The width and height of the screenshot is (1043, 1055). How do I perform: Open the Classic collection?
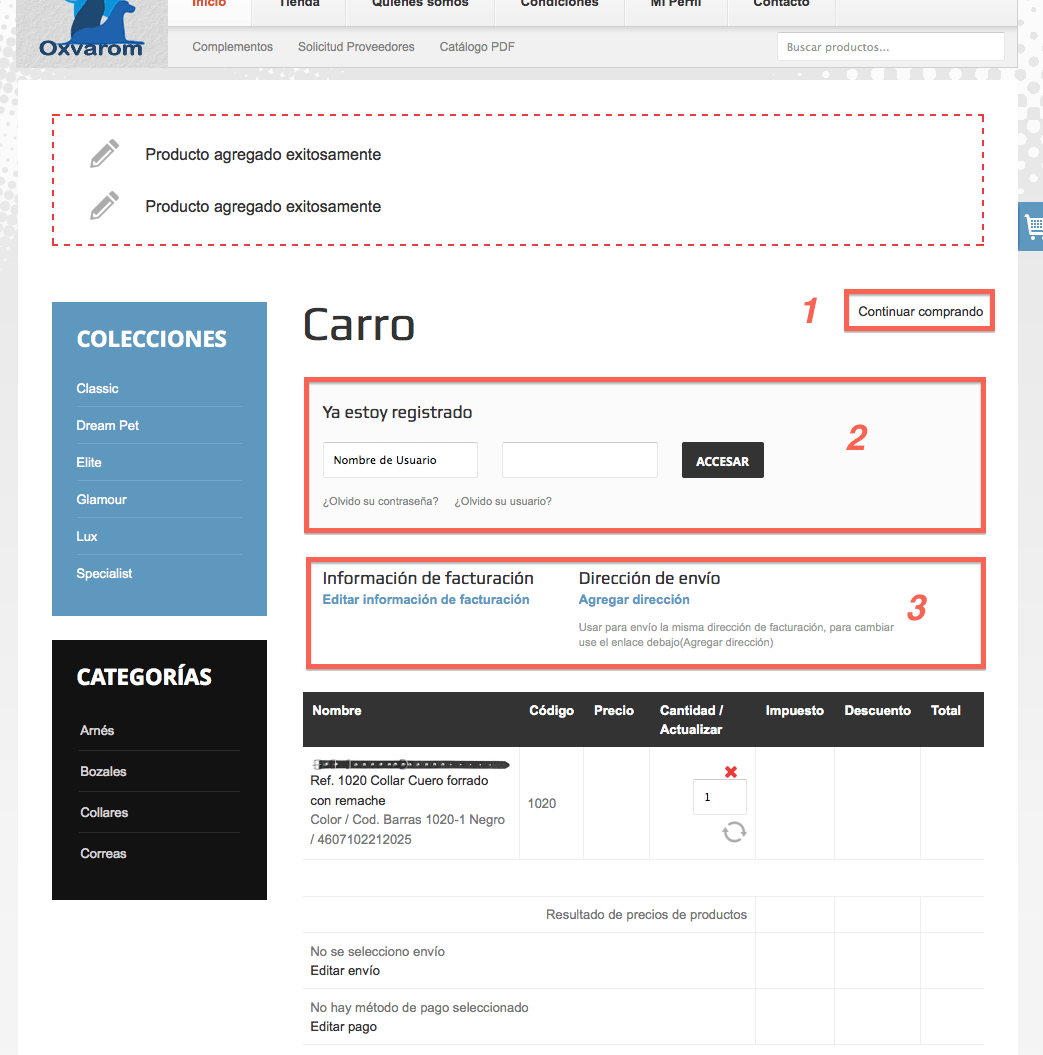pos(98,388)
